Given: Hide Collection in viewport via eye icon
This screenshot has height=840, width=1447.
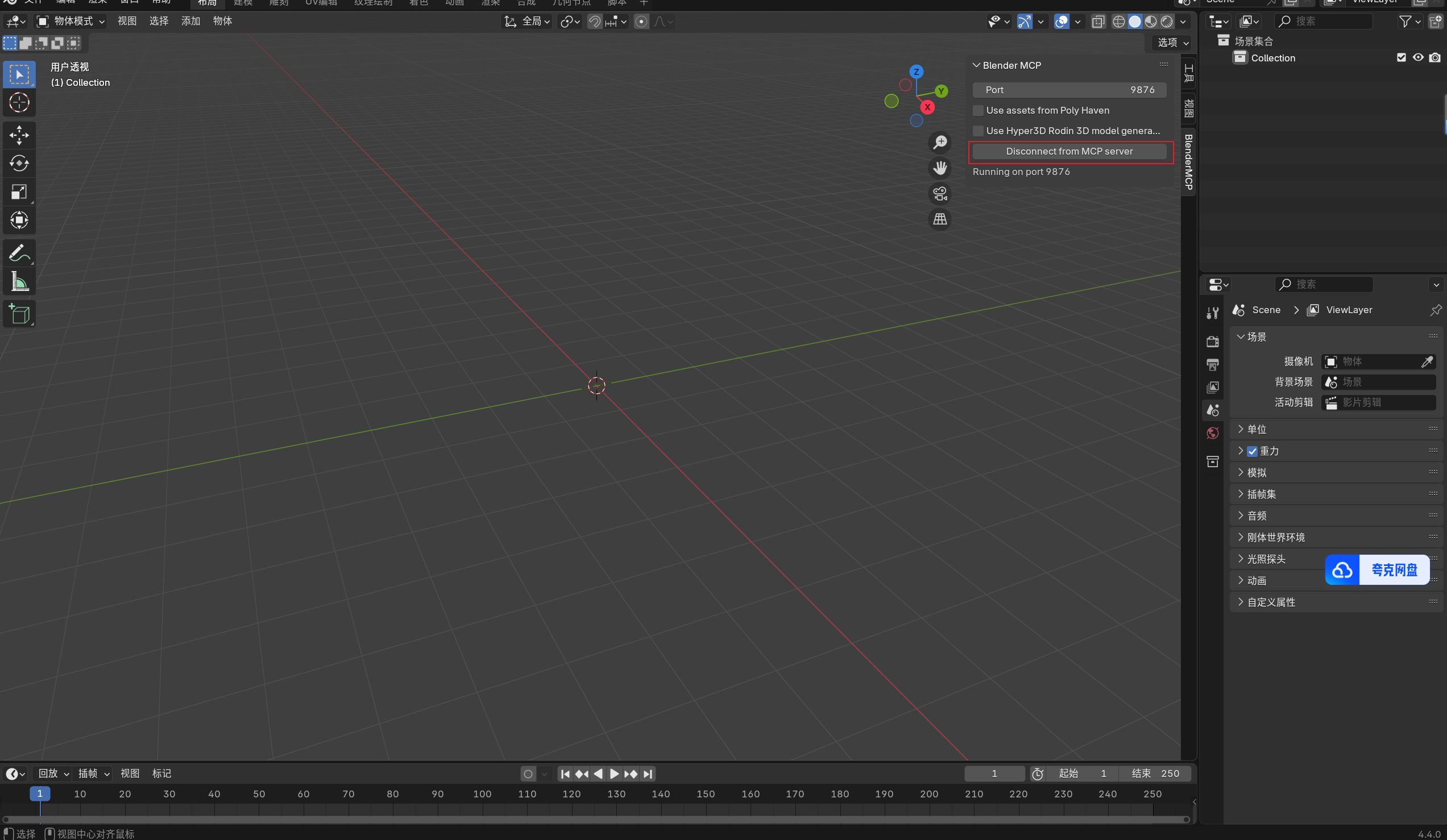Looking at the screenshot, I should click(1417, 57).
